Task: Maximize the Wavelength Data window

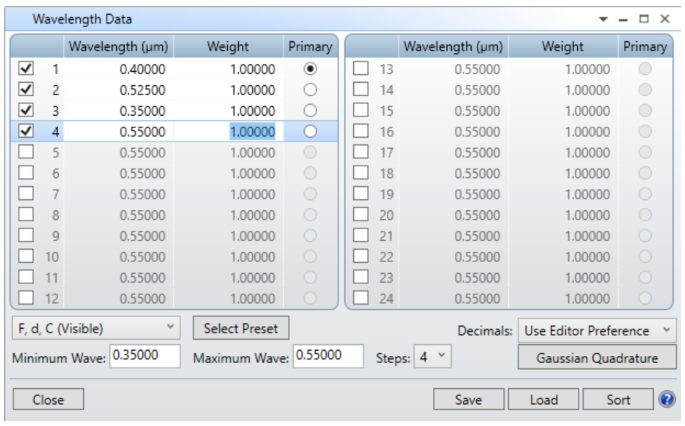Action: (644, 19)
